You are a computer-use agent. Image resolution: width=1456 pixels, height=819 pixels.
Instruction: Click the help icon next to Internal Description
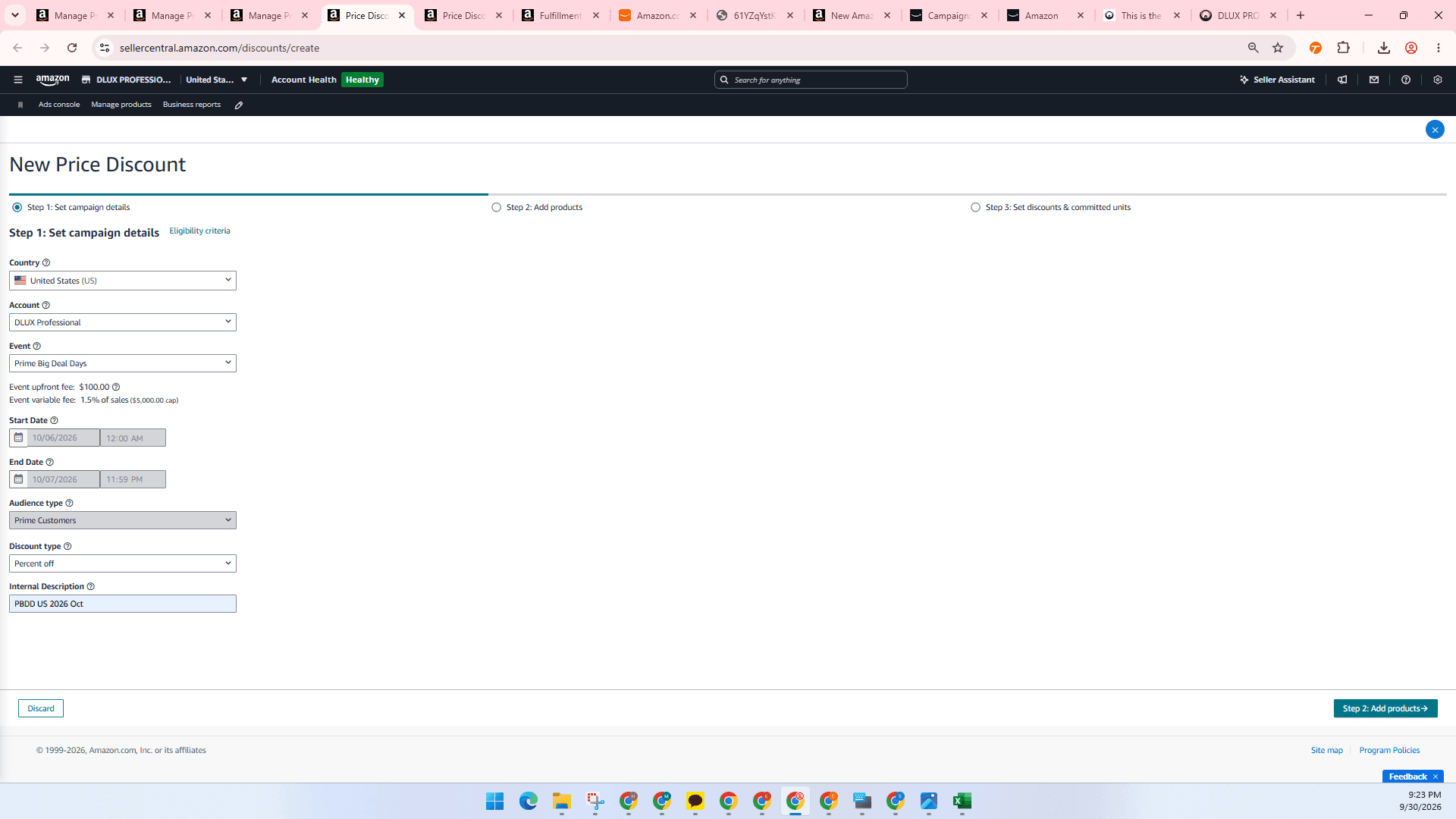point(91,587)
